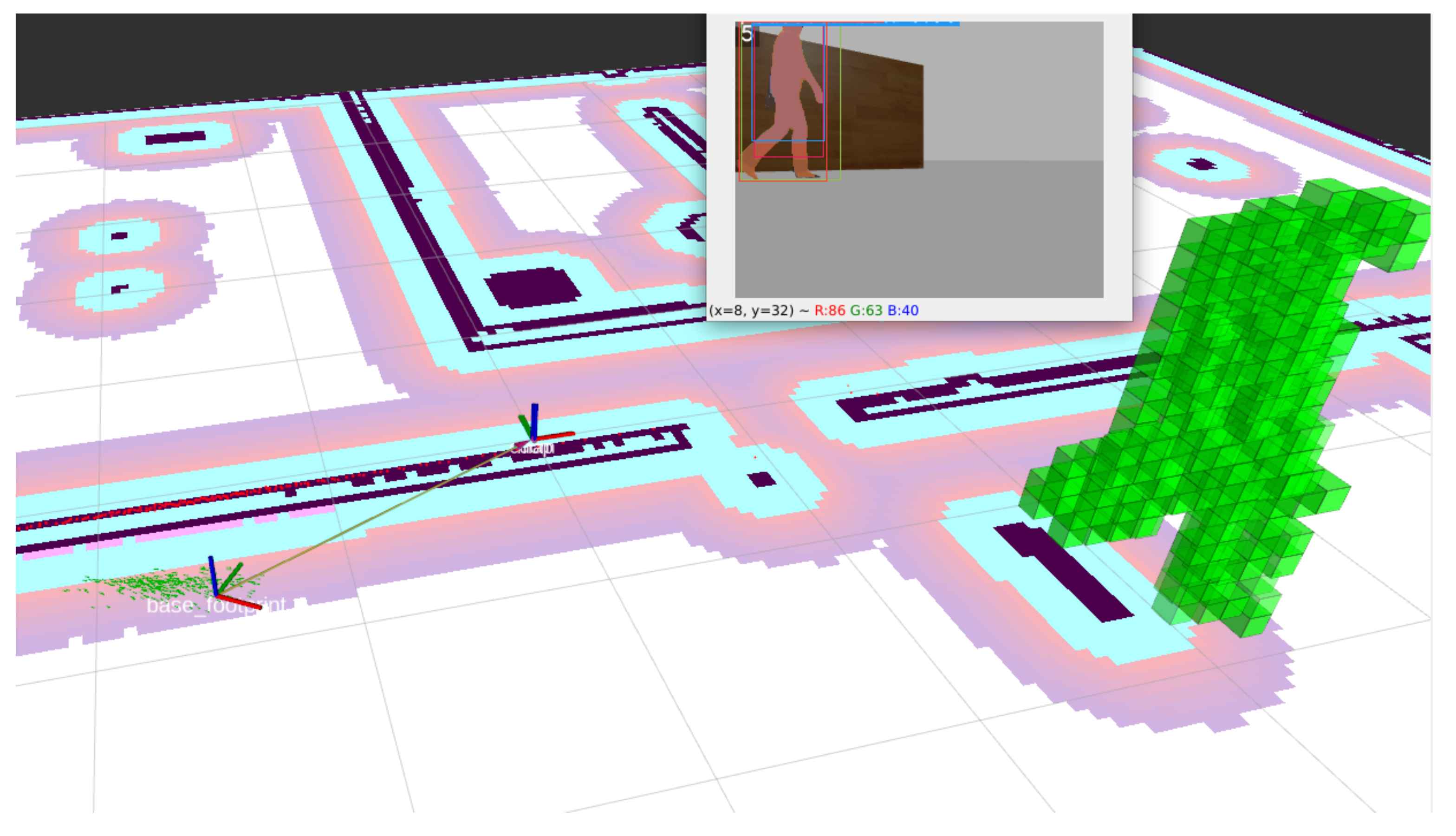Click the number 5 detection label
The height and width of the screenshot is (836, 1456).
(x=747, y=34)
